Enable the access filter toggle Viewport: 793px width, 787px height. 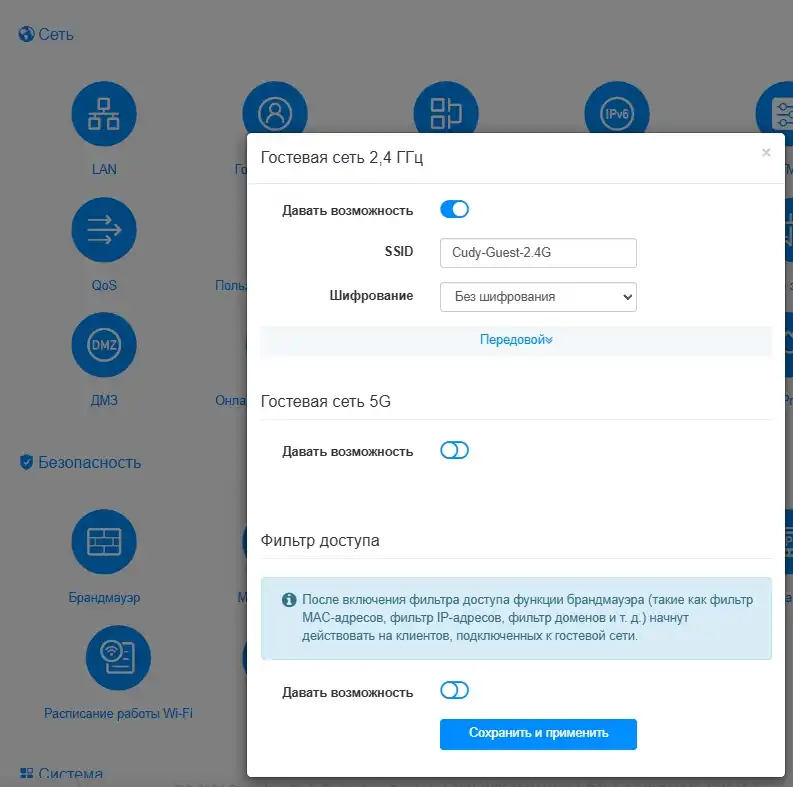coord(454,690)
